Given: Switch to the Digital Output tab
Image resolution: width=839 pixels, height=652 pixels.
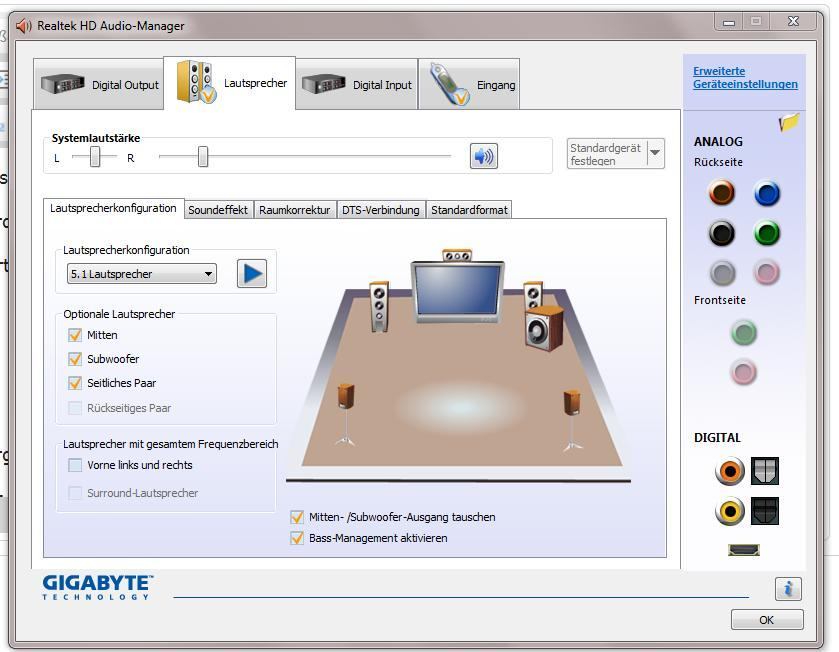Looking at the screenshot, I should coord(100,85).
